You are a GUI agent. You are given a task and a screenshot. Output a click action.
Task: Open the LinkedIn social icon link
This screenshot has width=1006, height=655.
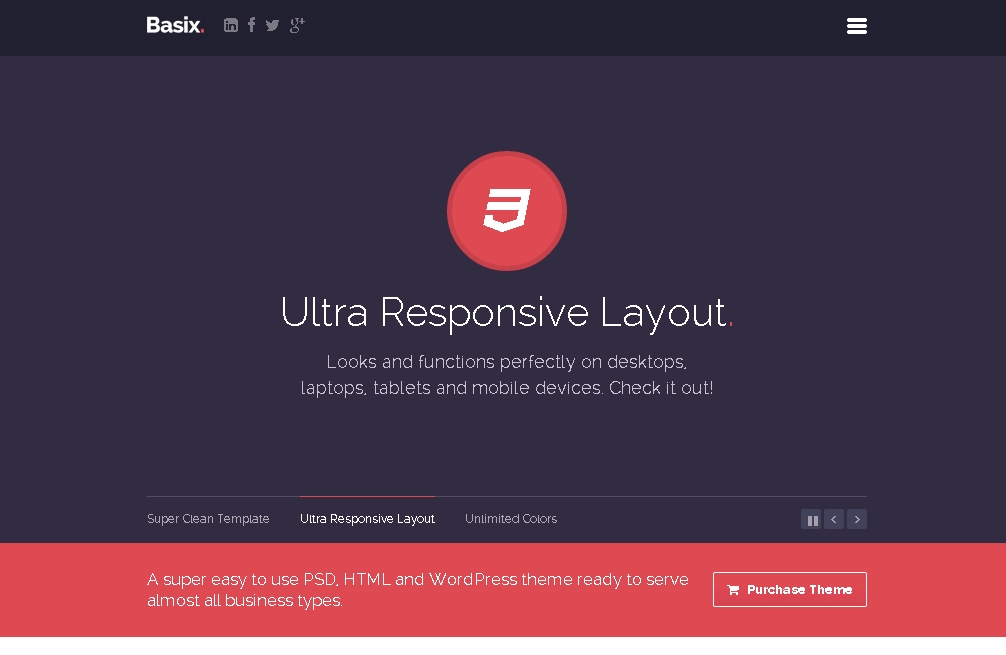pos(231,25)
